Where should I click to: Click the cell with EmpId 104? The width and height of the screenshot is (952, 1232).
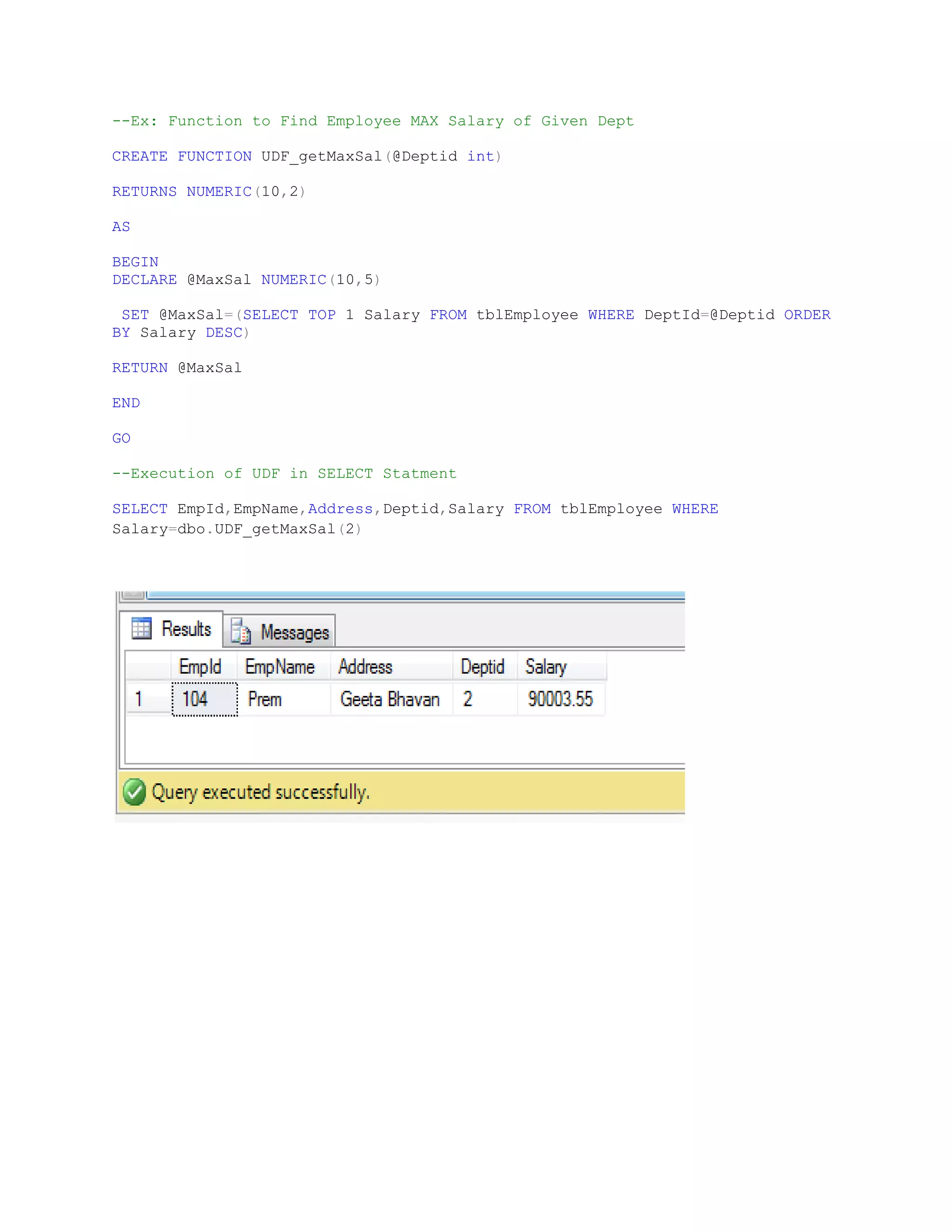tap(205, 700)
